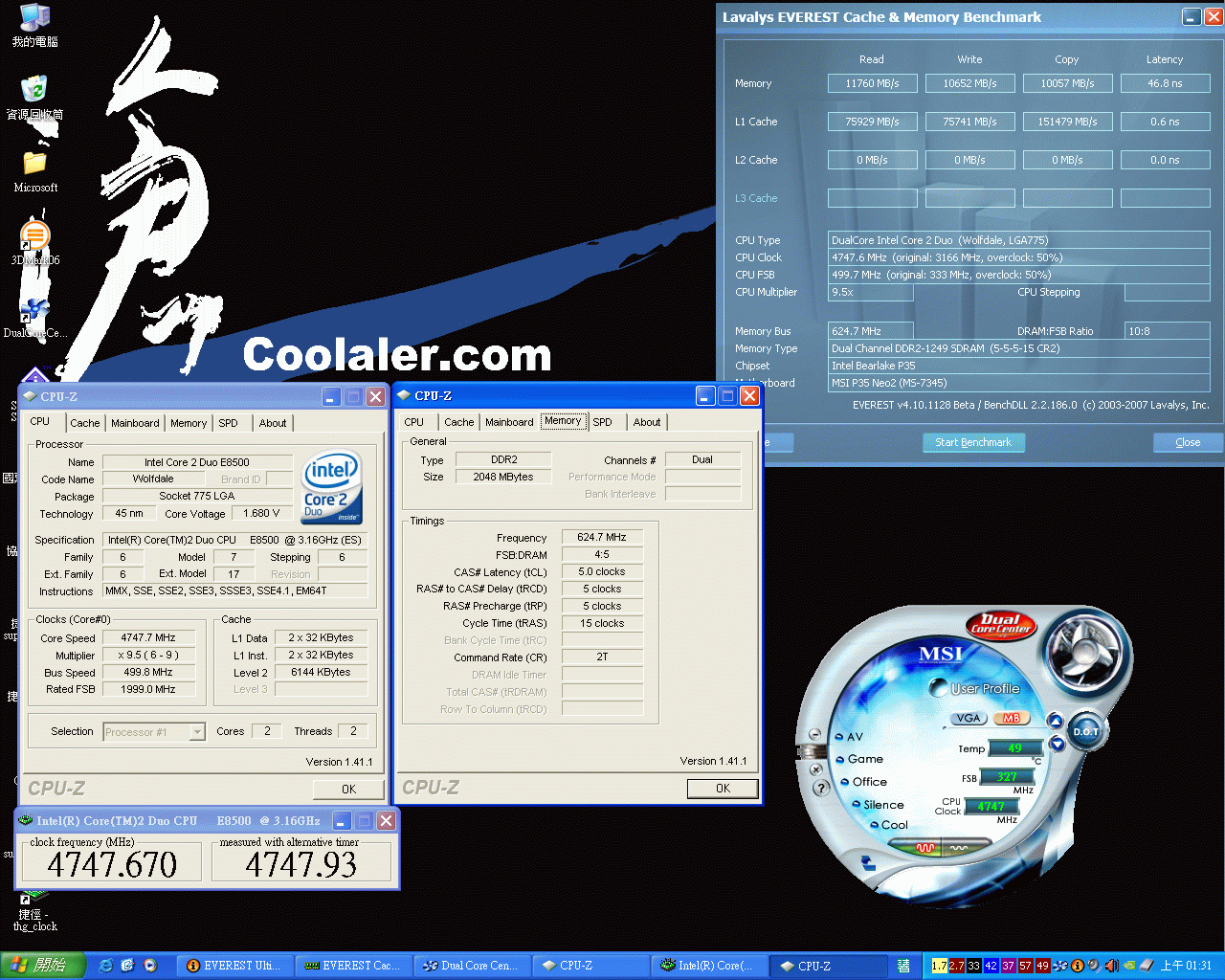Click the User Profile orb button
This screenshot has height=980, width=1225.
(x=939, y=687)
